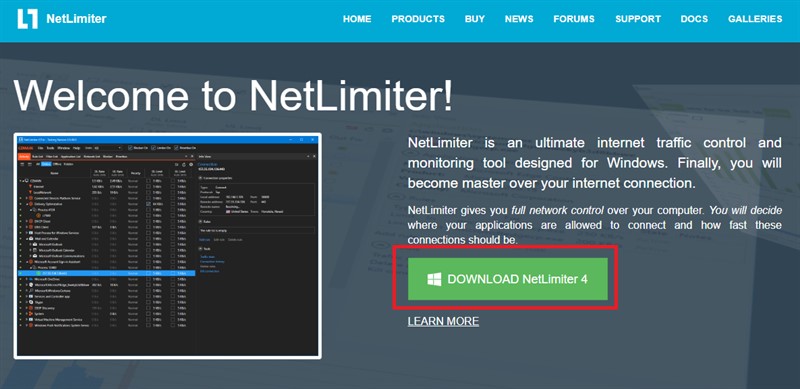The width and height of the screenshot is (800, 389).
Task: Click the DOWNLOAD NetLimiter 4 button
Action: tap(508, 279)
